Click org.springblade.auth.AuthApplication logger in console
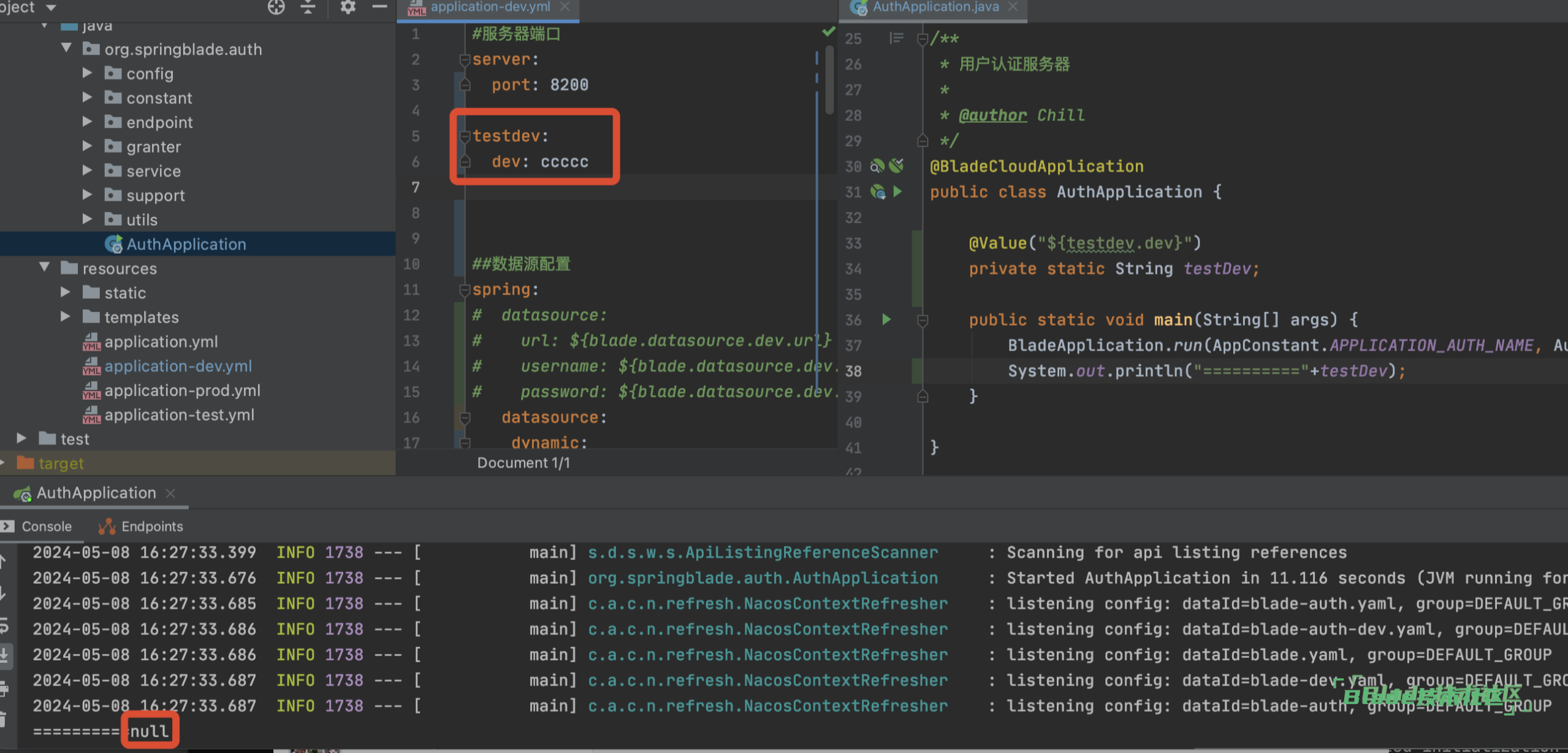This screenshot has height=753, width=1568. (x=763, y=578)
